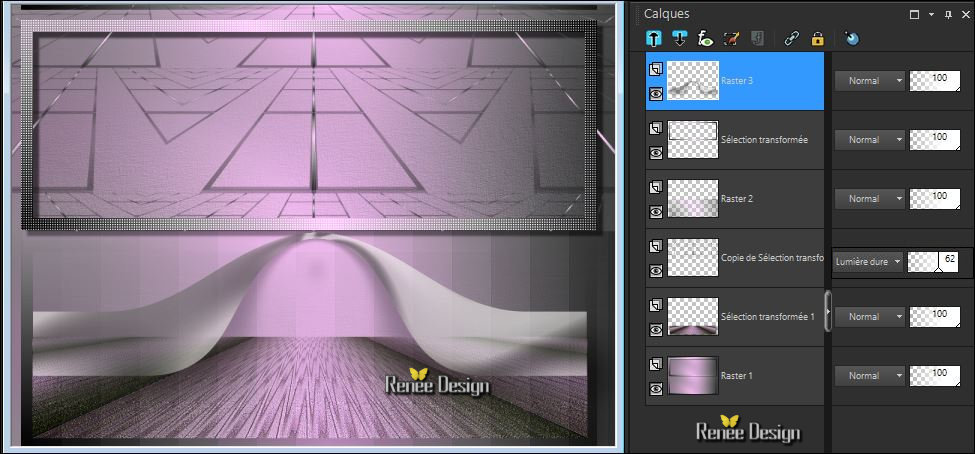975x454 pixels.
Task: Click the padlock lock icon in Calques toolbar
Action: point(818,39)
